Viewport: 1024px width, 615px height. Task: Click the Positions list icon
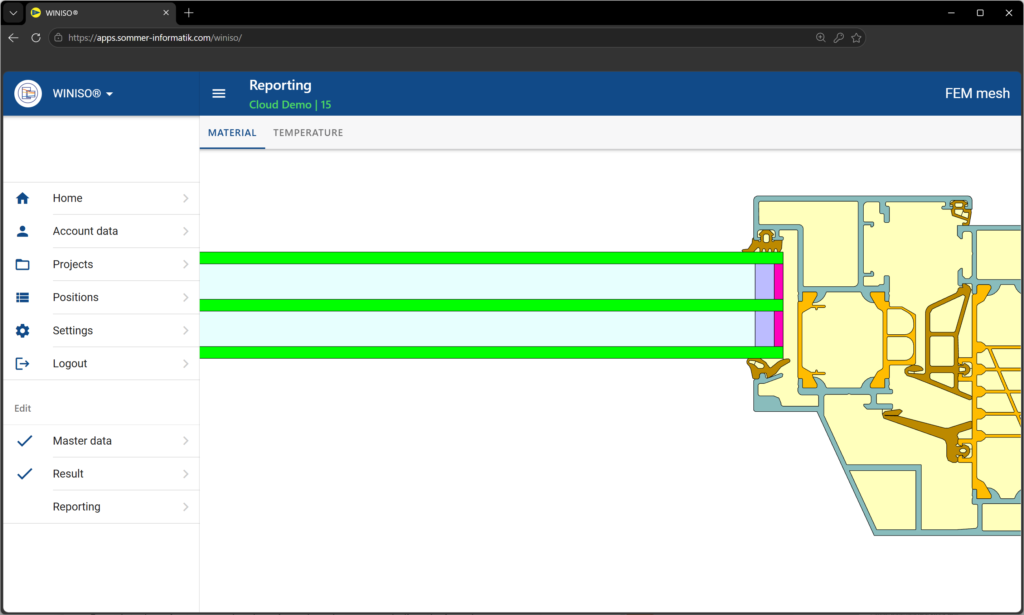click(x=22, y=297)
